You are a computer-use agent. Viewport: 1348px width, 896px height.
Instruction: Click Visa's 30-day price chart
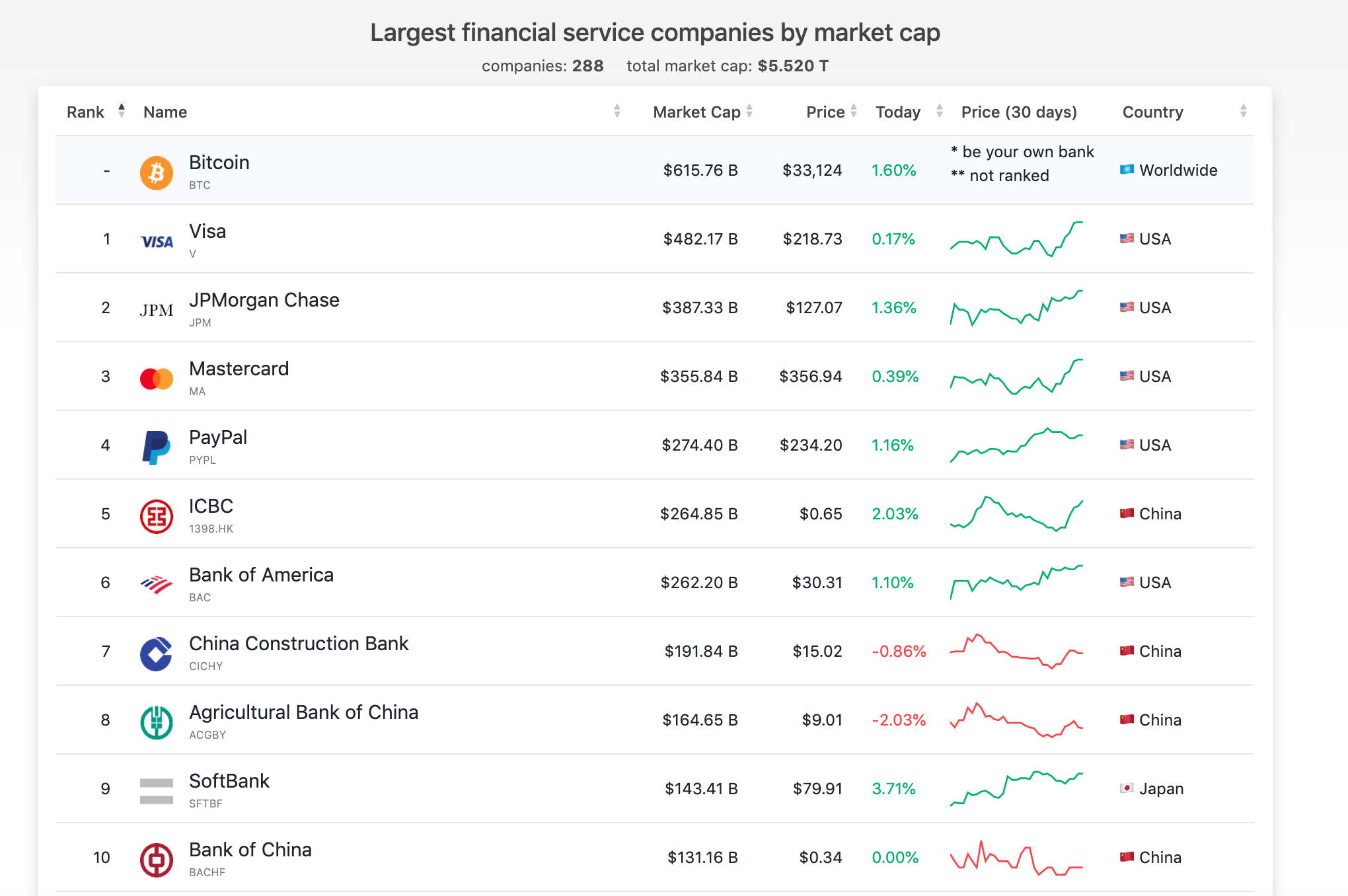pyautogui.click(x=1016, y=239)
